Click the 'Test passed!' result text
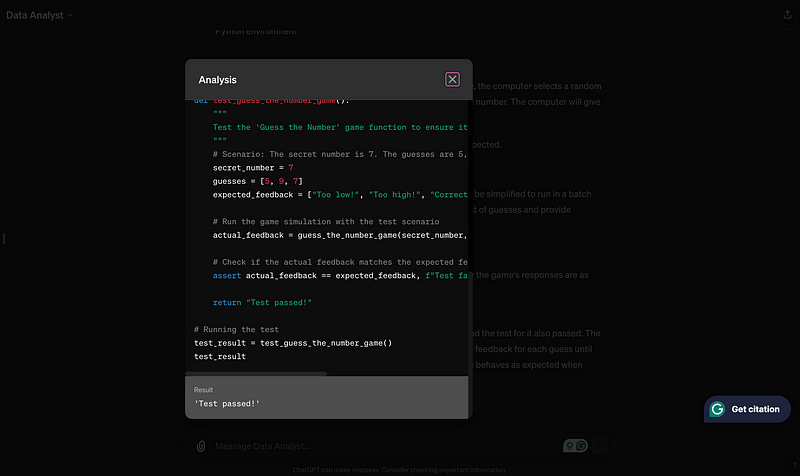This screenshot has height=476, width=800. pyautogui.click(x=227, y=404)
